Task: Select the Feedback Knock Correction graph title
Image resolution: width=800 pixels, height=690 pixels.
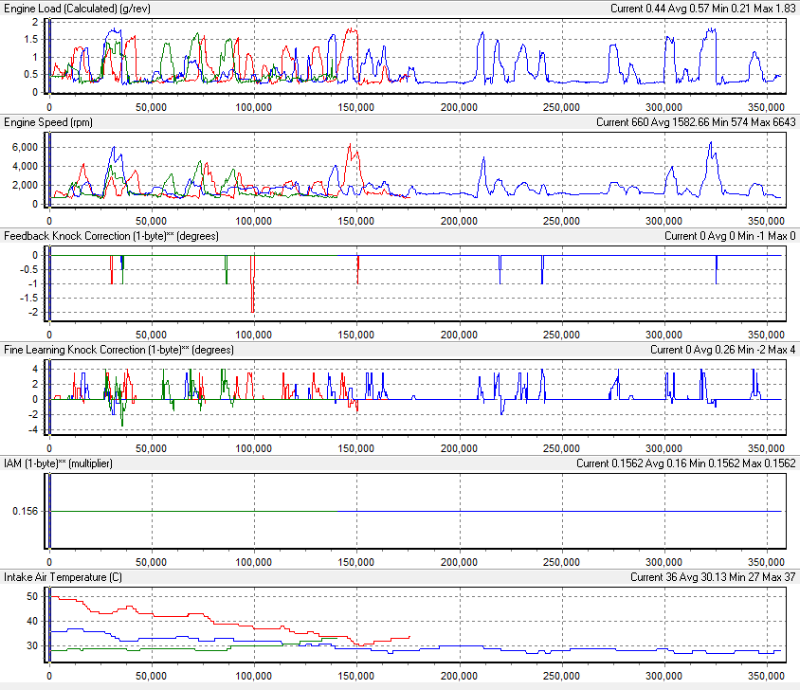Action: coord(110,236)
